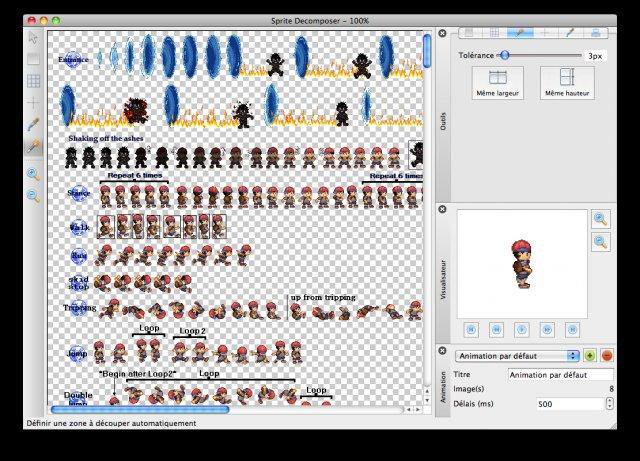Add a new animation with green plus
This screenshot has width=640, height=461.
(x=589, y=356)
